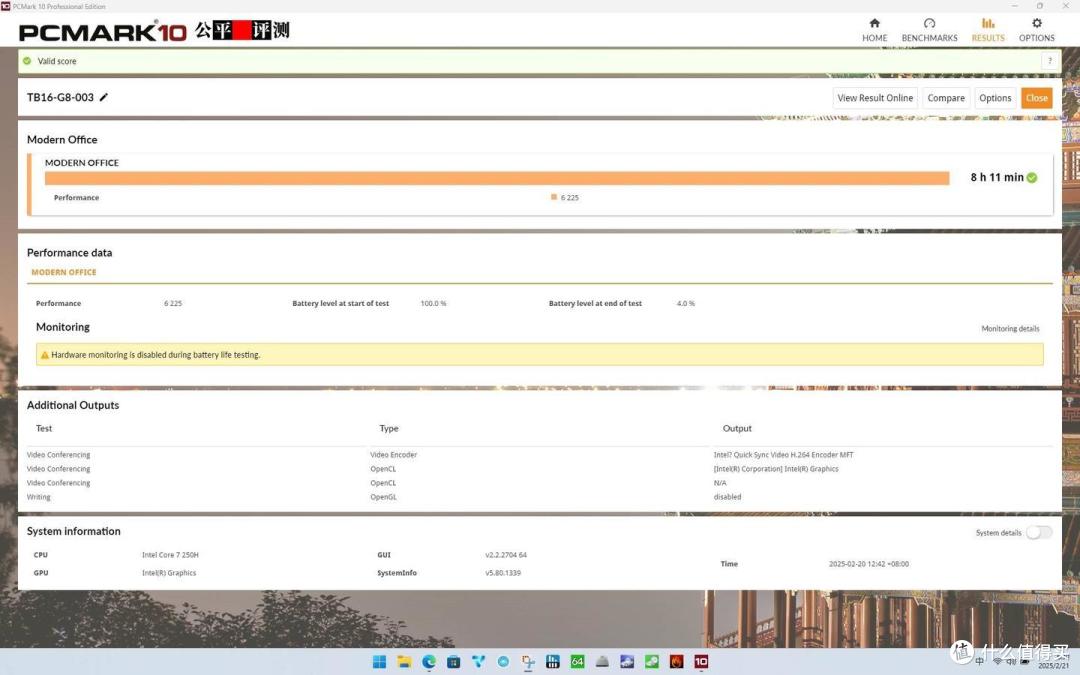
Task: Click the Writing test row
Action: point(539,497)
